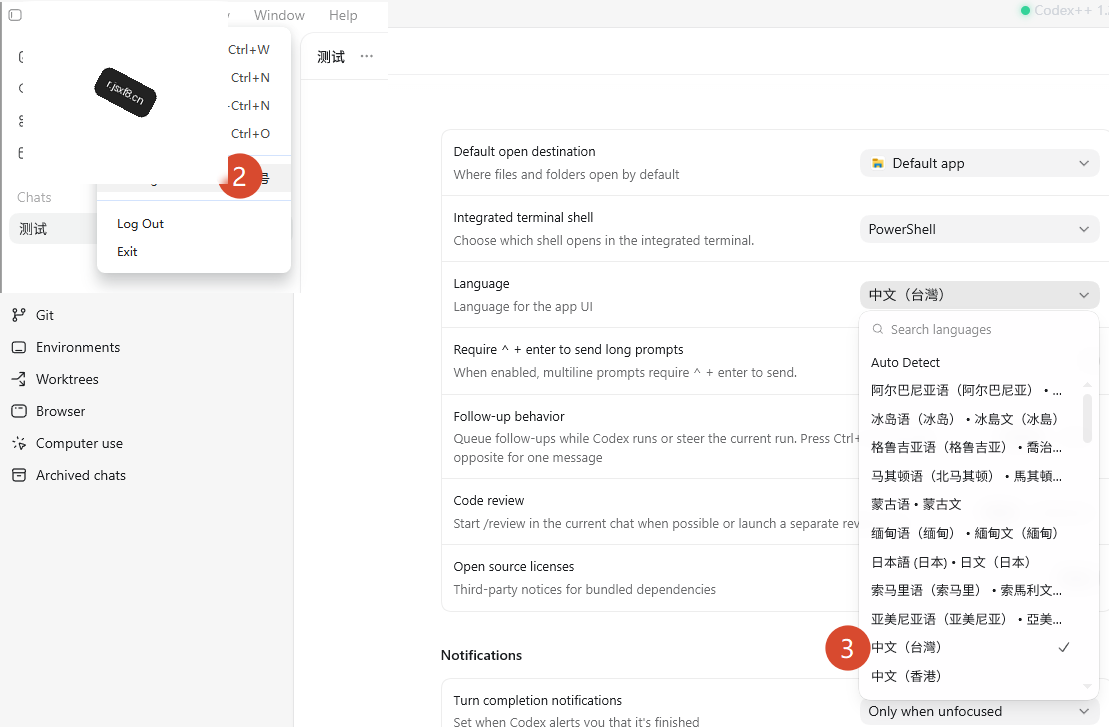Switch to the 测试 tab
Image resolution: width=1109 pixels, height=727 pixels.
pos(331,57)
